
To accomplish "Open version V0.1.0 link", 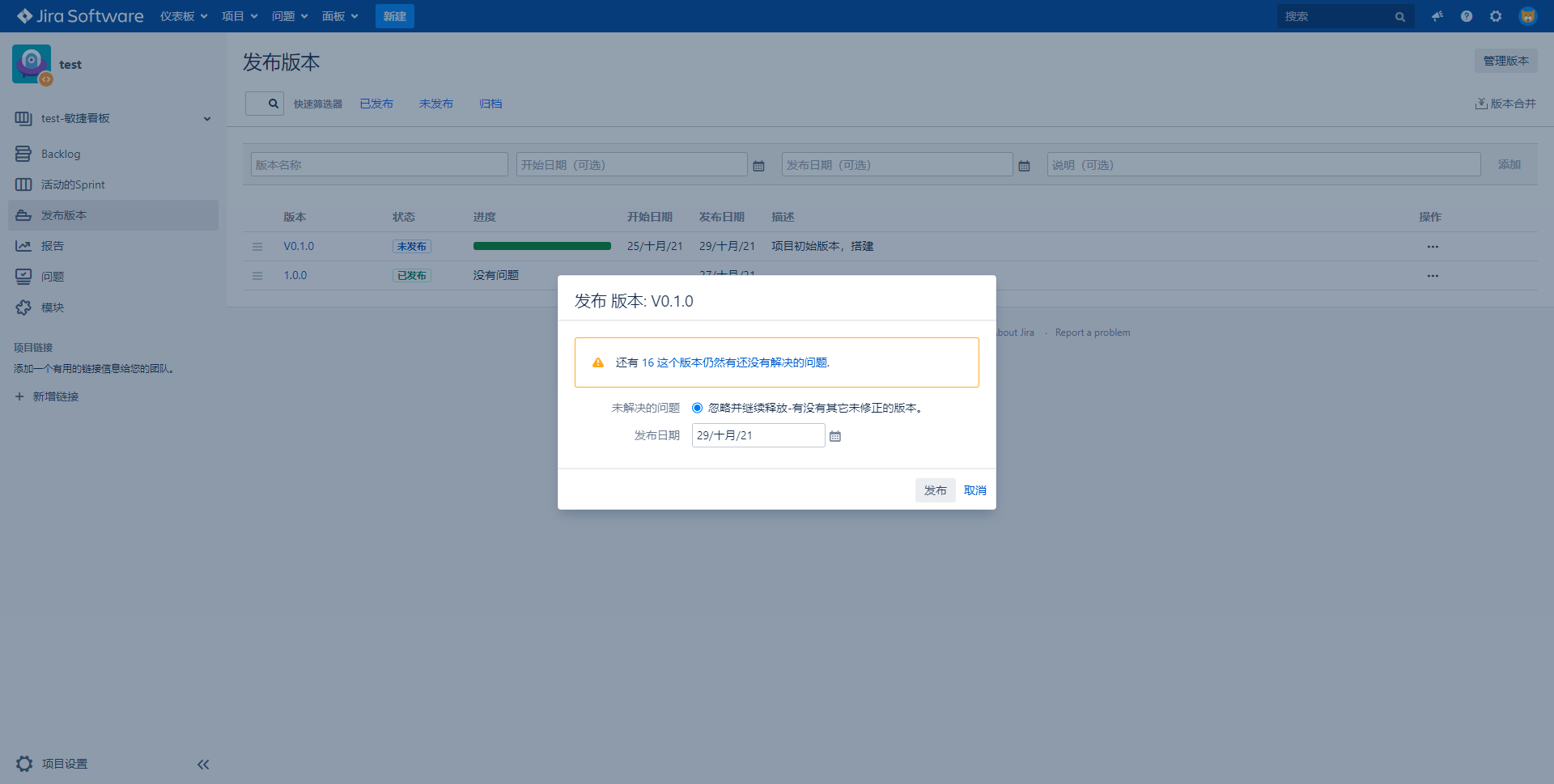I will coord(299,246).
